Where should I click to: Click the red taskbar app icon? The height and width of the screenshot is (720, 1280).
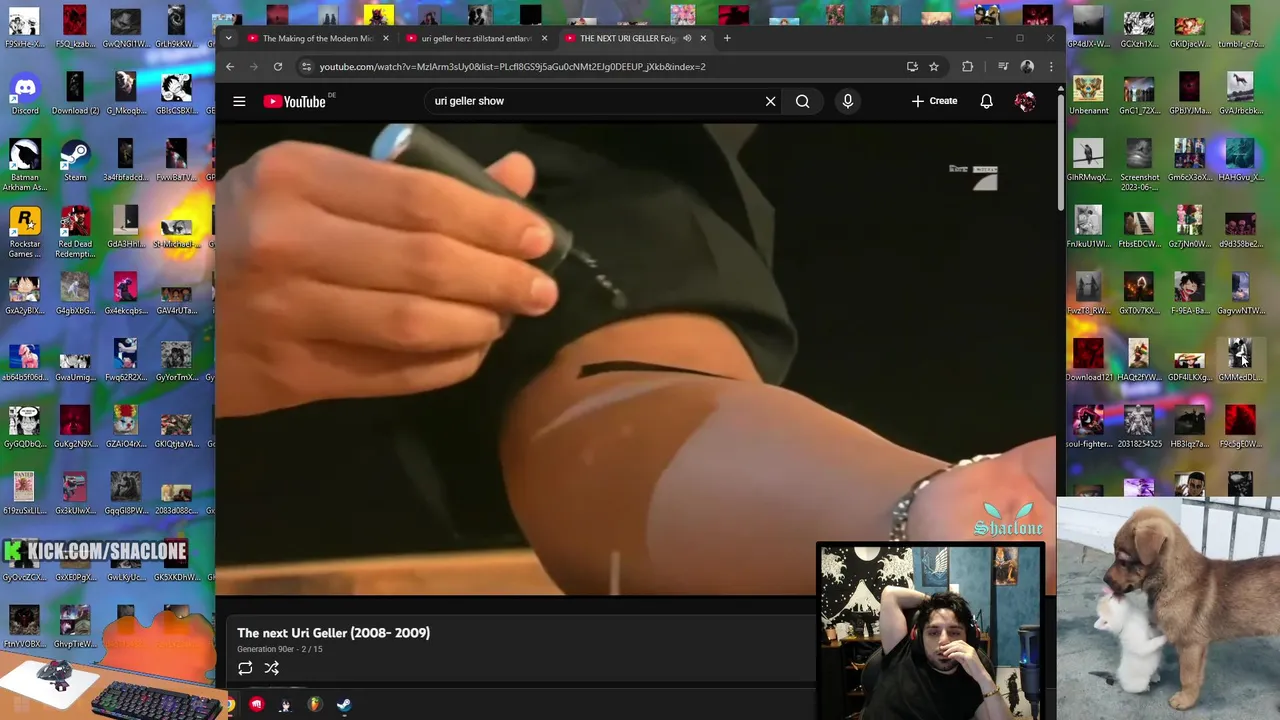256,705
